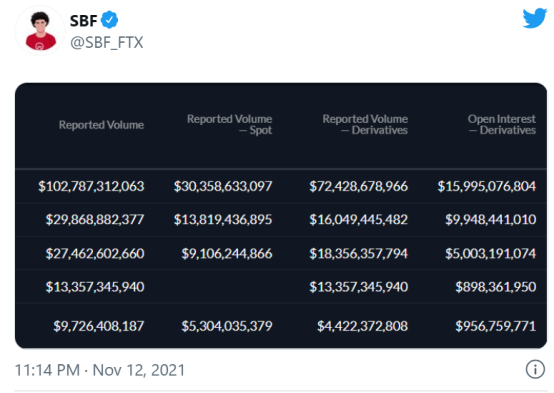The image size is (554, 393).
Task: Click the blue verified badge
Action: pos(110,20)
